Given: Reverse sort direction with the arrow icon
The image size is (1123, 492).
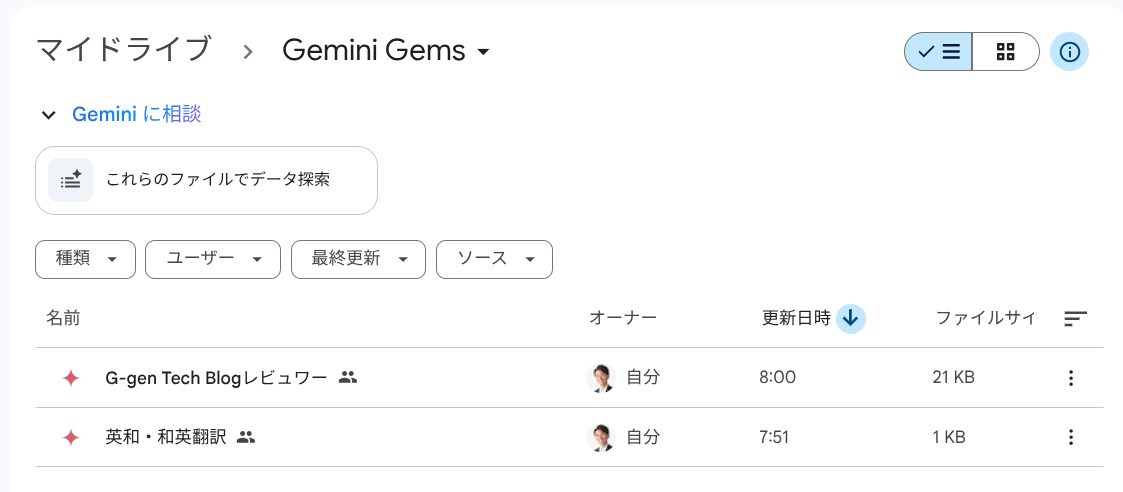Looking at the screenshot, I should 851,319.
